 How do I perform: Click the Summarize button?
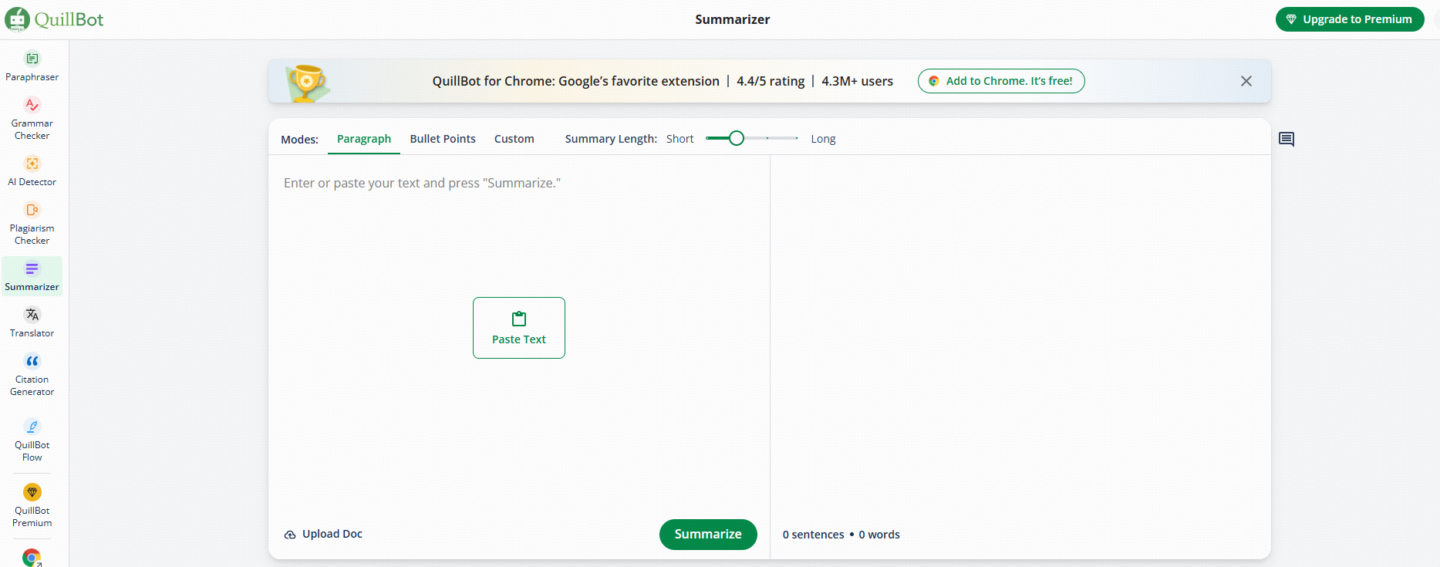click(708, 534)
